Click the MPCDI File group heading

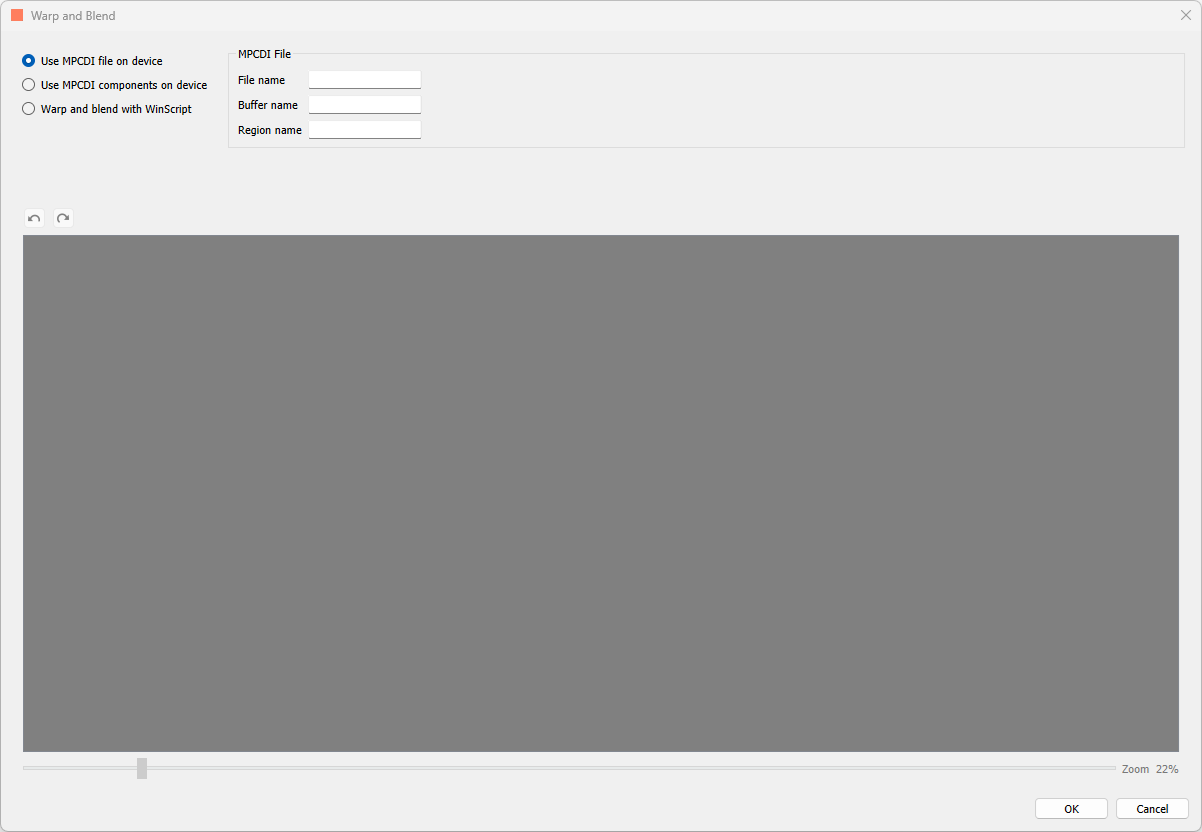[264, 54]
